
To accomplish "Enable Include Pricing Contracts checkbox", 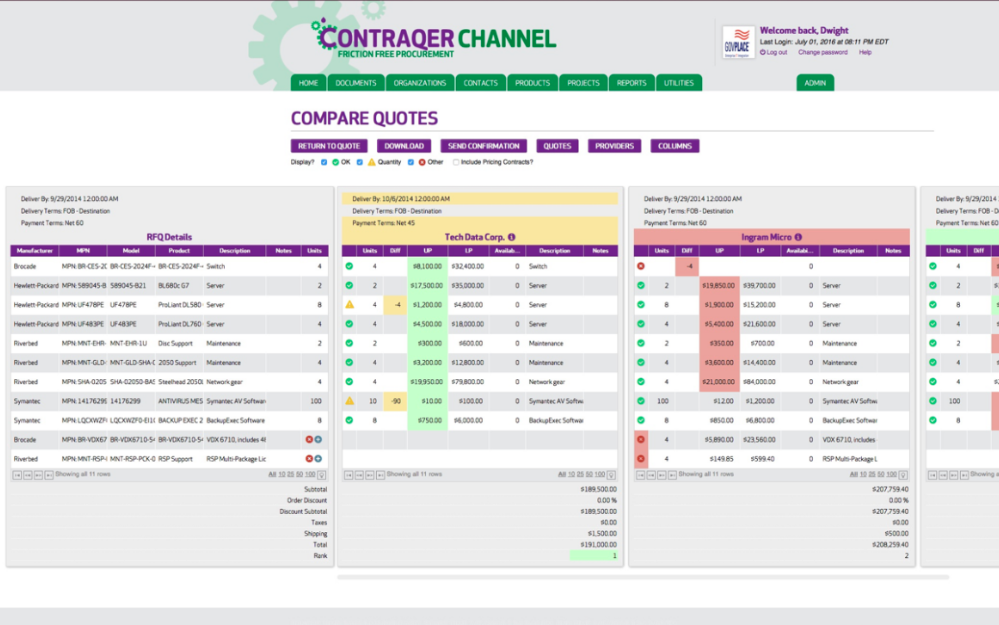I will [456, 162].
